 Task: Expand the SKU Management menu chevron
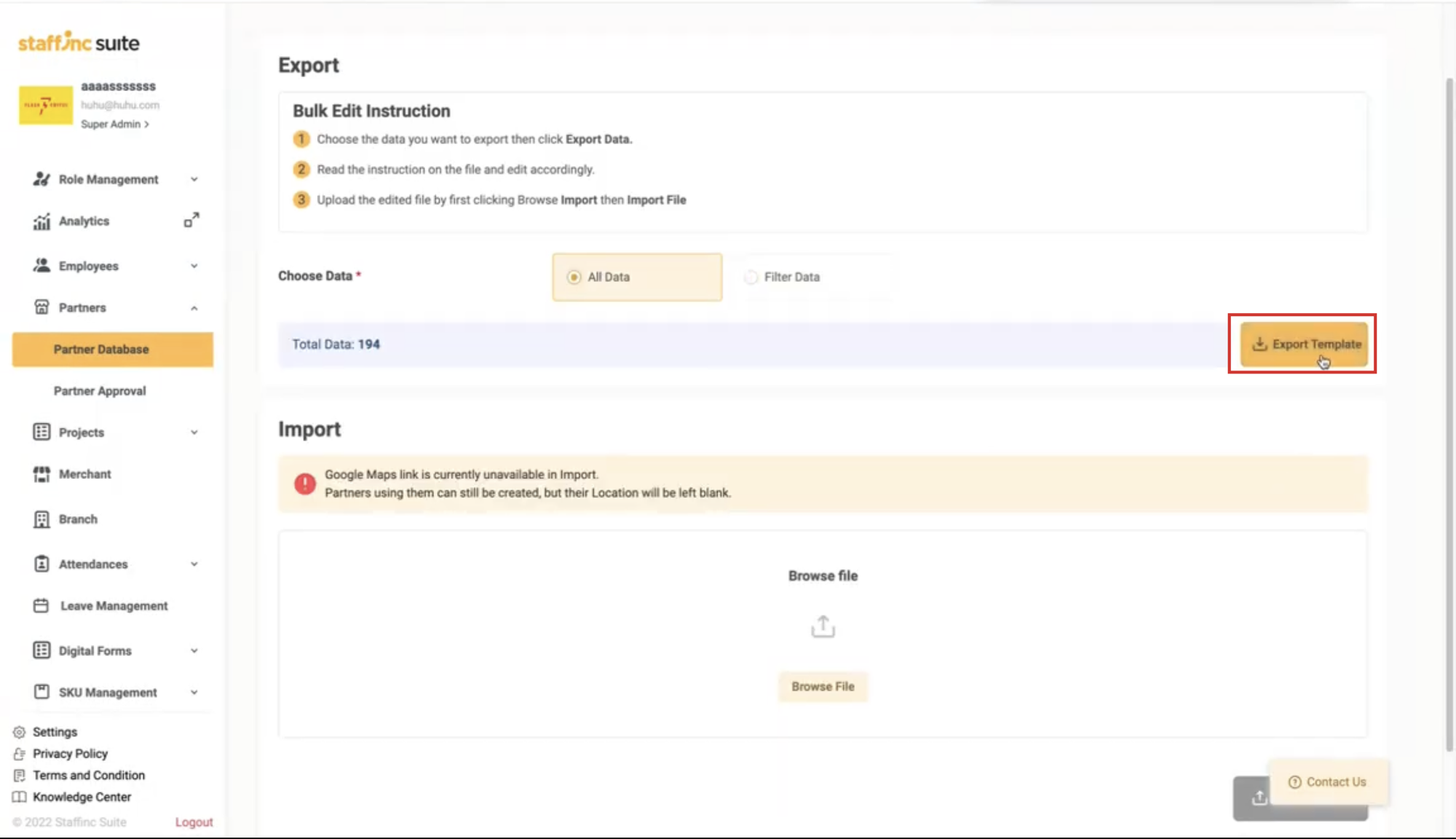click(194, 693)
